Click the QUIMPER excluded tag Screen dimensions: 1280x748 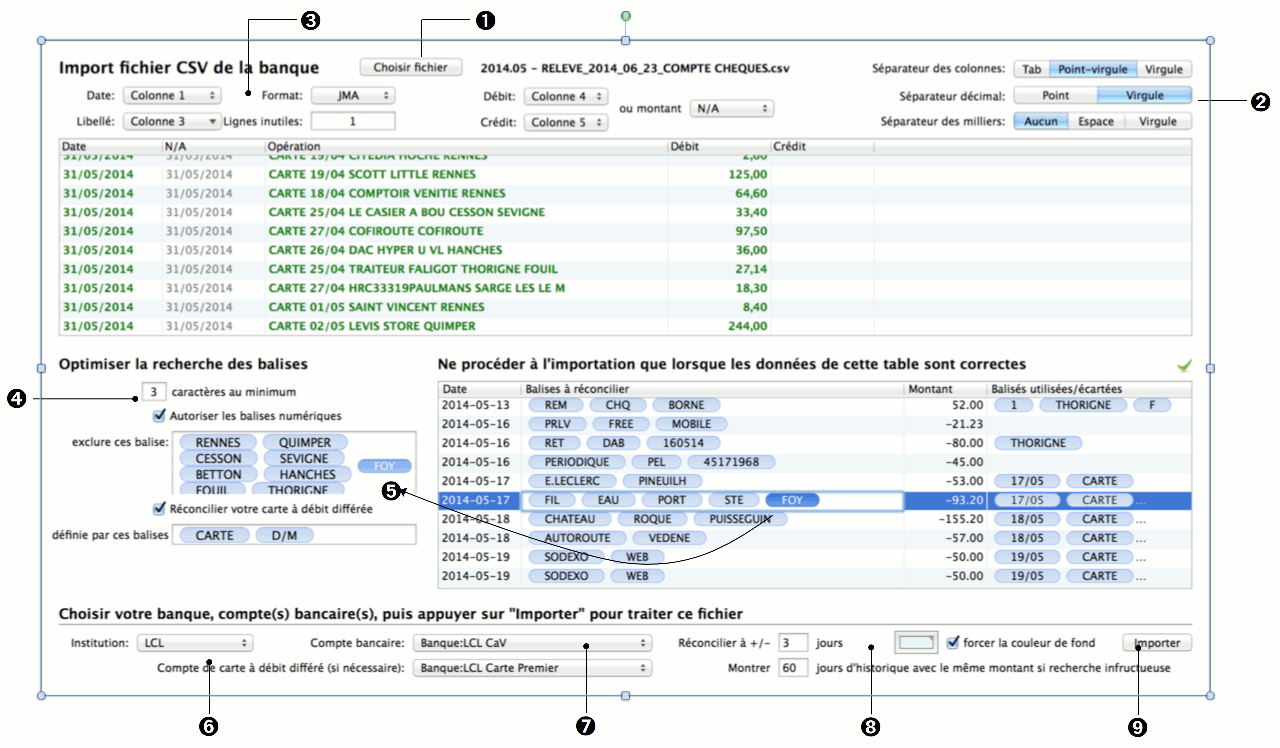305,443
